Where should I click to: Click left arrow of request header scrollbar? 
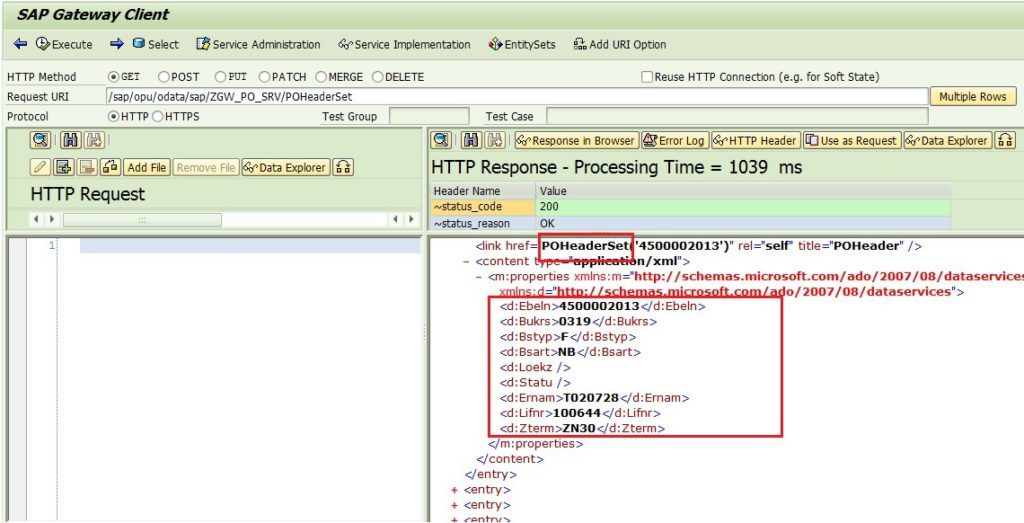[x=36, y=219]
